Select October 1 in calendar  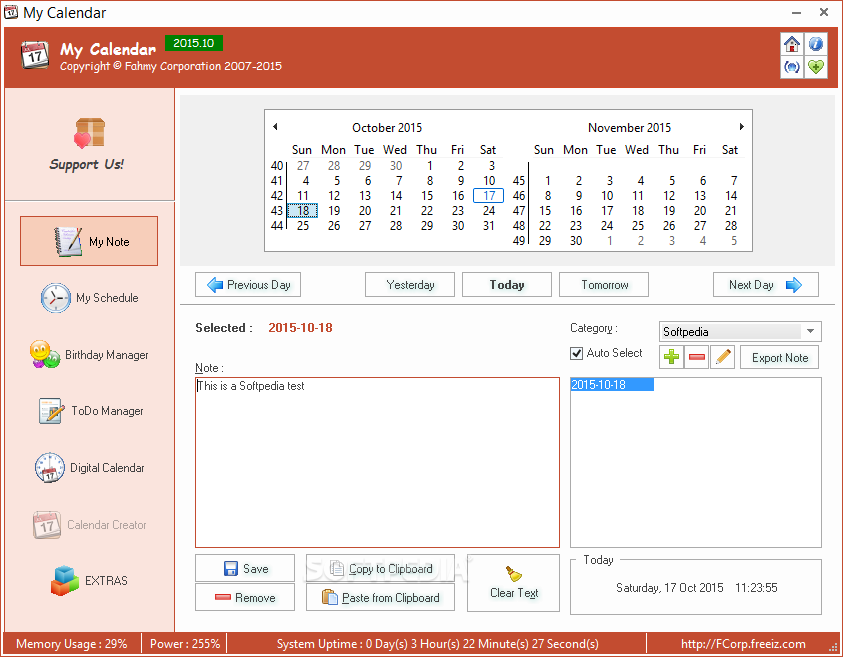coord(430,166)
